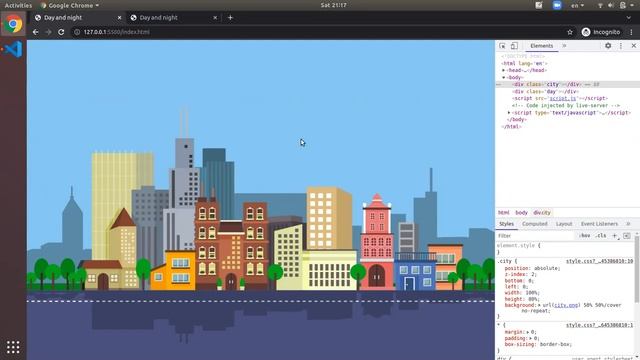Click the styles pane vertical scrollbar

(637, 269)
